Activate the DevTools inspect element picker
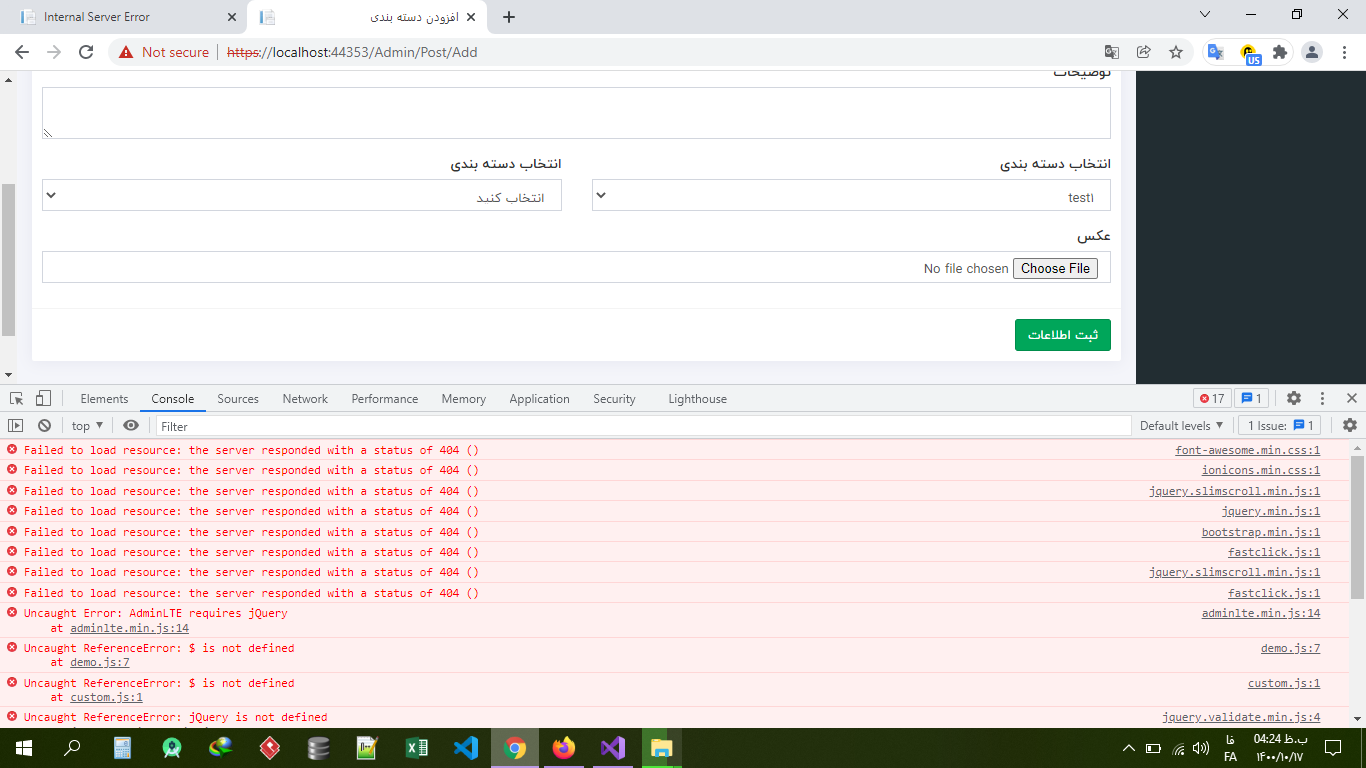 tap(17, 398)
